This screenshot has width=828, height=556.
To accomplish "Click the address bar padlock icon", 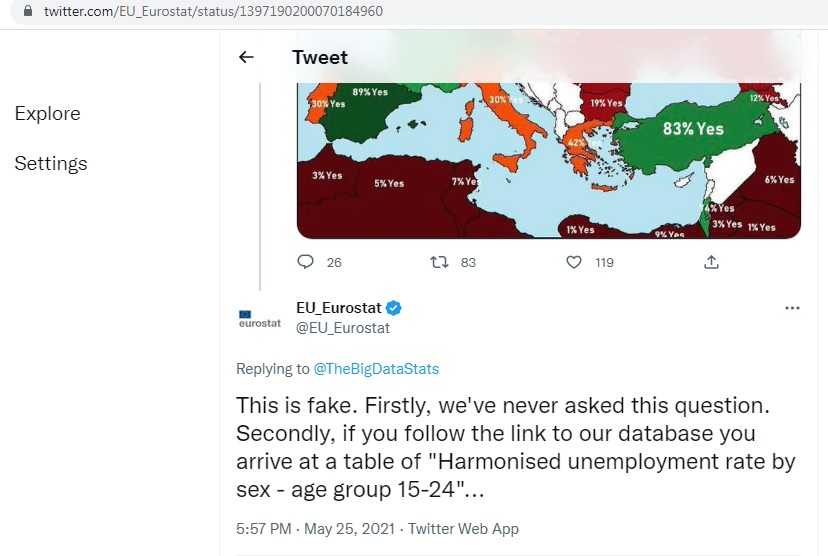I will point(27,12).
